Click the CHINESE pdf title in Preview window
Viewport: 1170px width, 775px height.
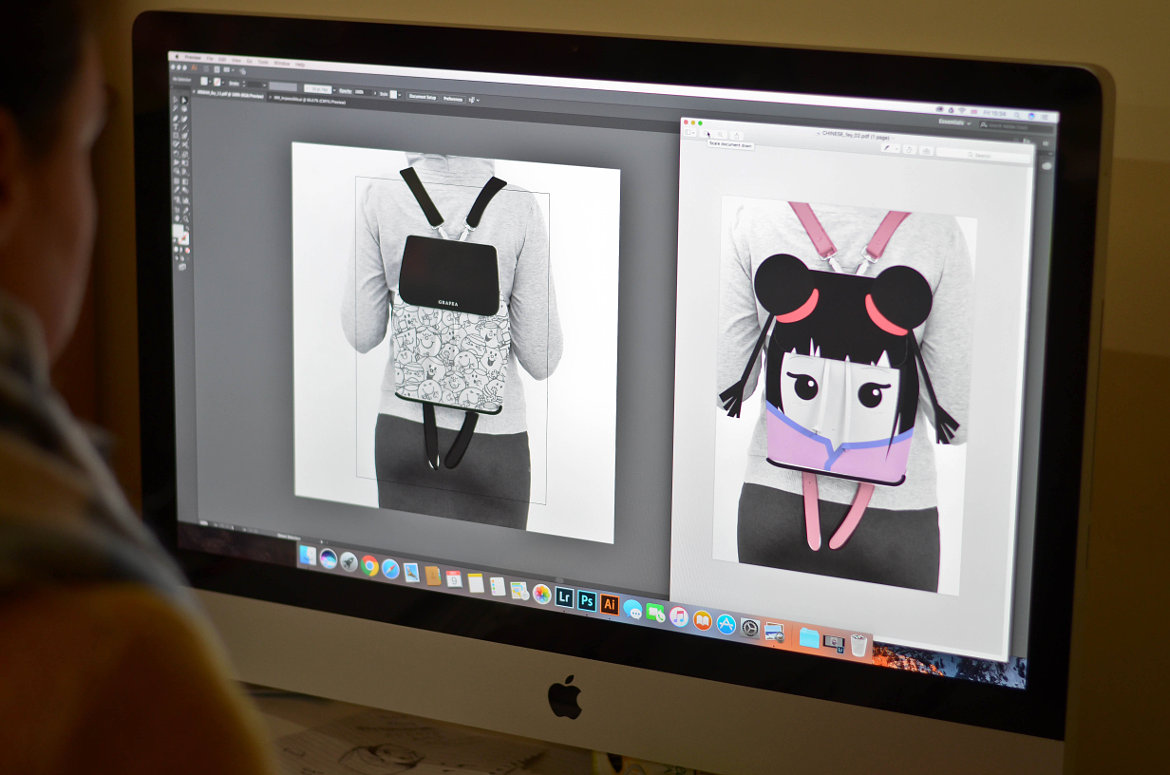854,135
